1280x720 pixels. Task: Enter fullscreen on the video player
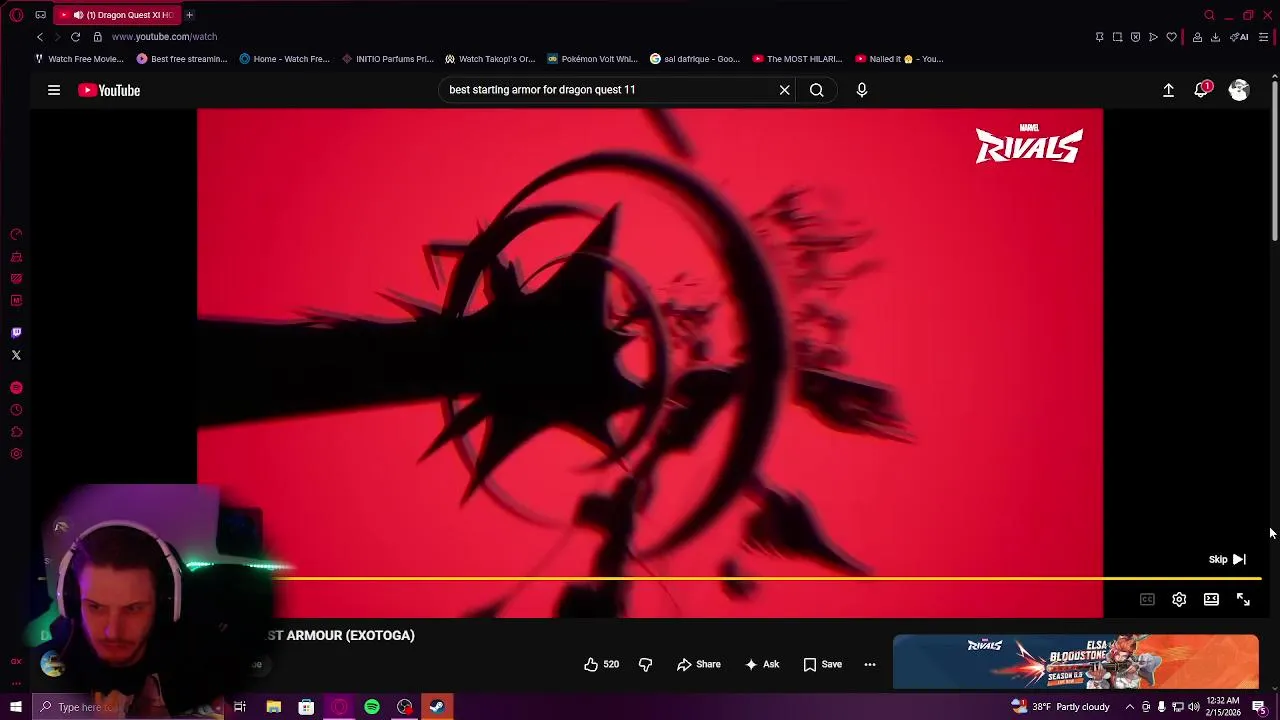point(1243,600)
